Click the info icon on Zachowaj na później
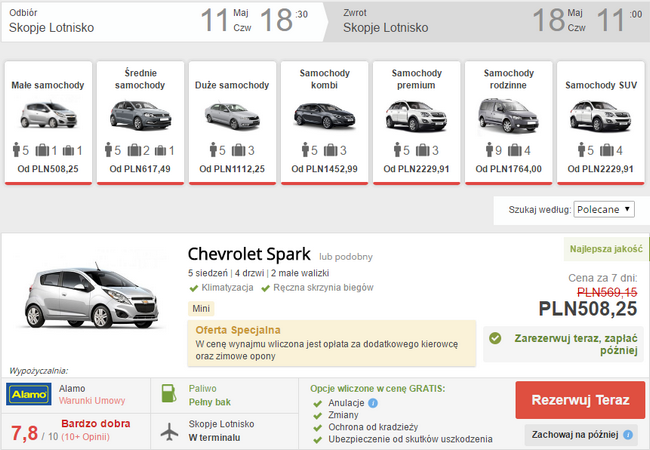Image resolution: width=650 pixels, height=450 pixels. [628, 435]
